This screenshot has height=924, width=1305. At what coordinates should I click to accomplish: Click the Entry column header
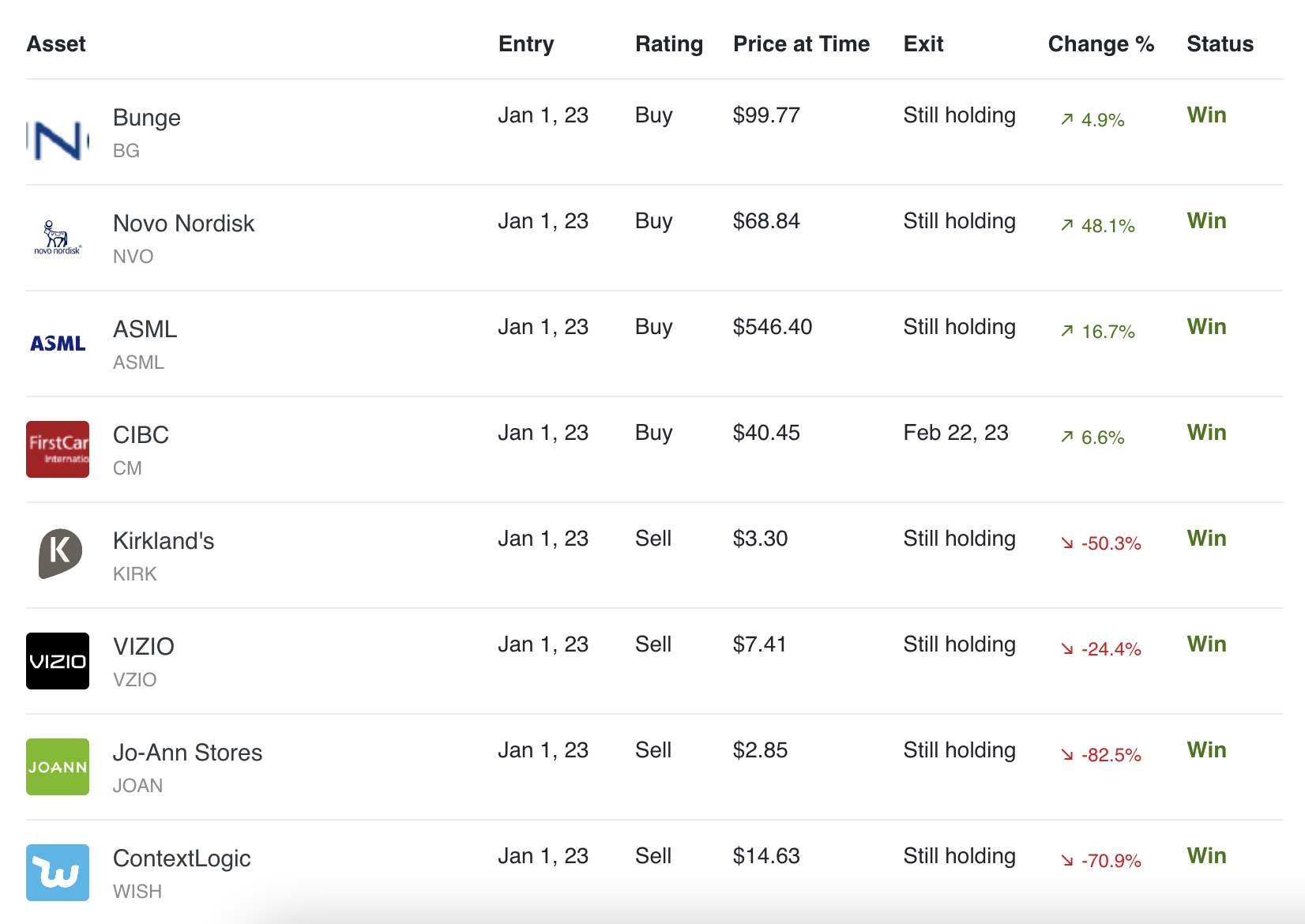(x=526, y=44)
